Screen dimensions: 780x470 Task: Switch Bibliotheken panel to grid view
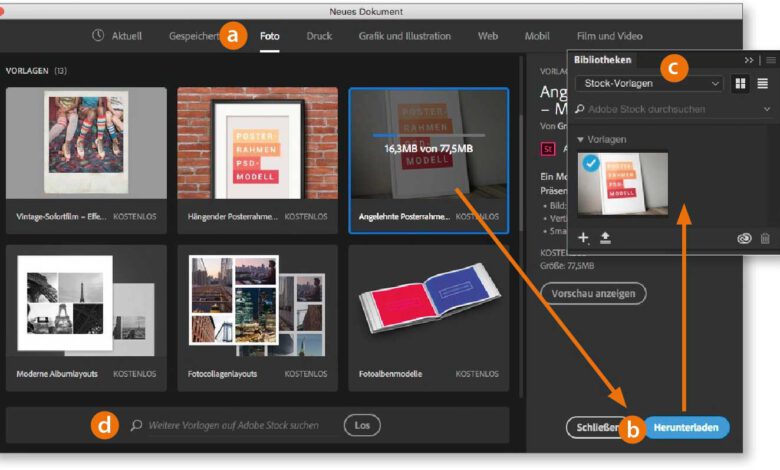740,84
